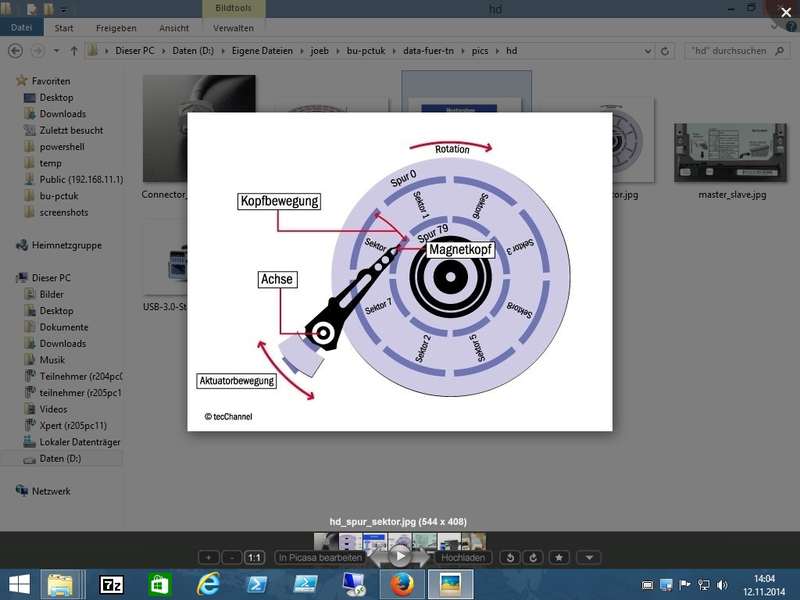Open Firefox from the taskbar

[x=402, y=585]
